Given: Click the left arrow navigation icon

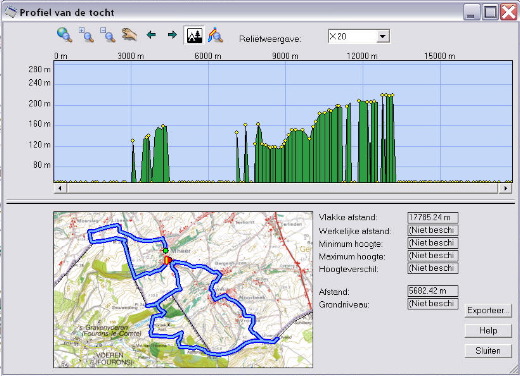Looking at the screenshot, I should click(151, 35).
